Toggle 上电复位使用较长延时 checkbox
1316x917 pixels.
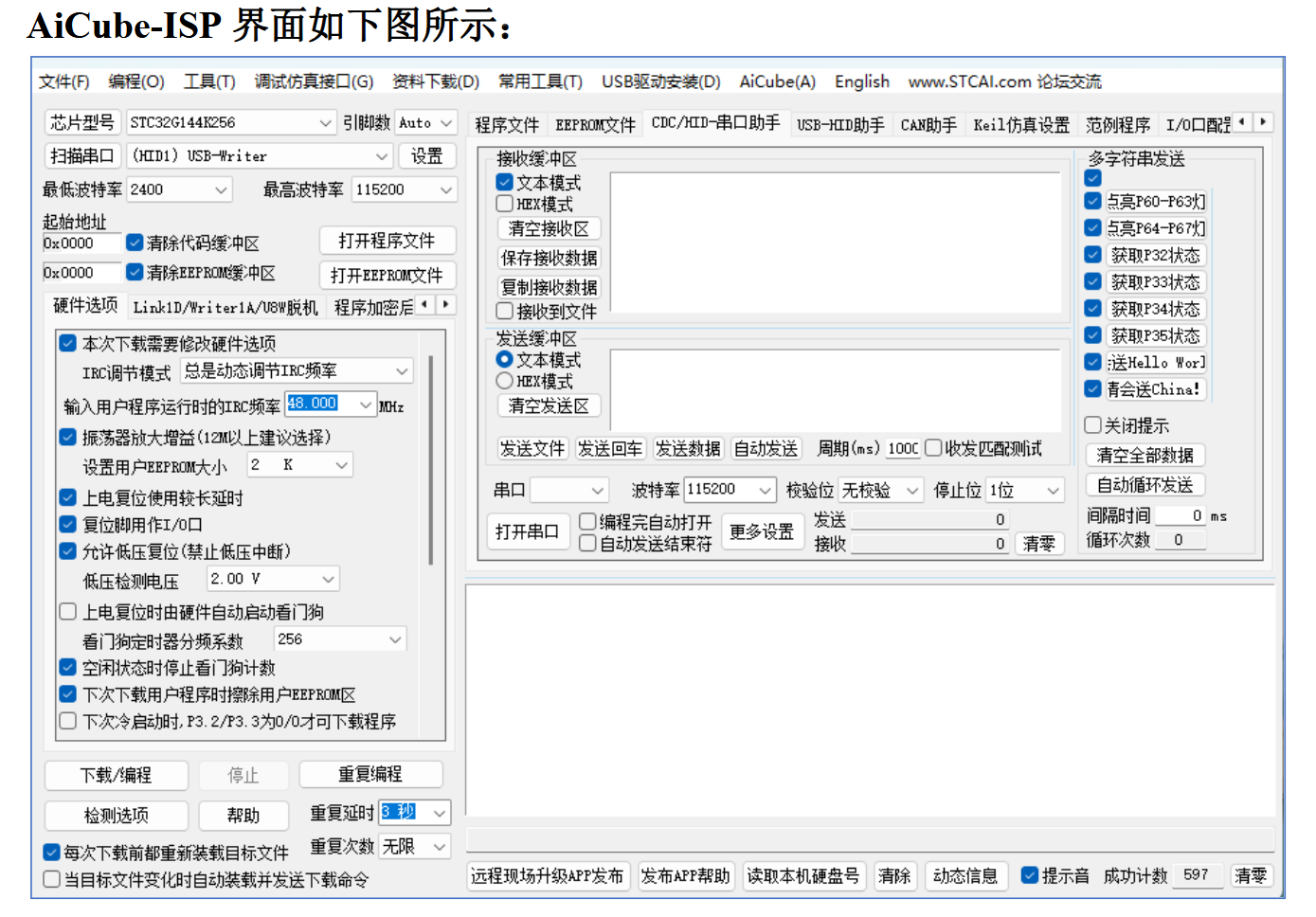click(x=67, y=497)
